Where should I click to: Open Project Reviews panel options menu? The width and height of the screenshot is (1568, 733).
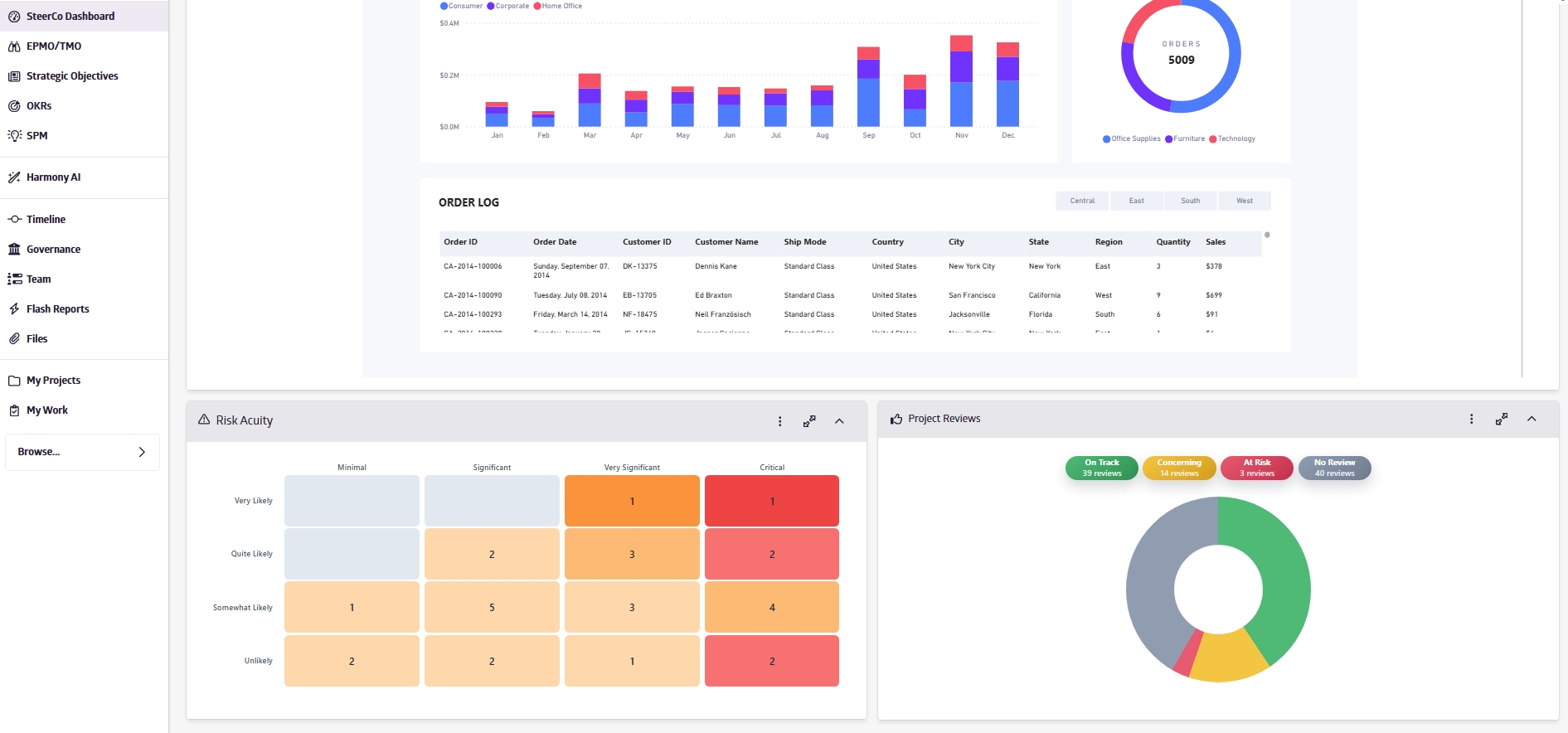click(x=1472, y=419)
